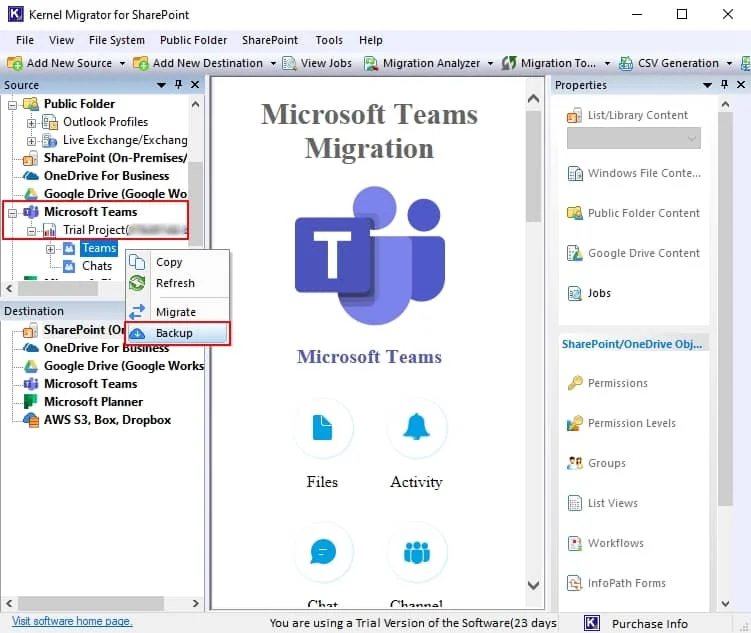Expand the Teams tree node
Screen dimensions: 751x633
point(50,249)
